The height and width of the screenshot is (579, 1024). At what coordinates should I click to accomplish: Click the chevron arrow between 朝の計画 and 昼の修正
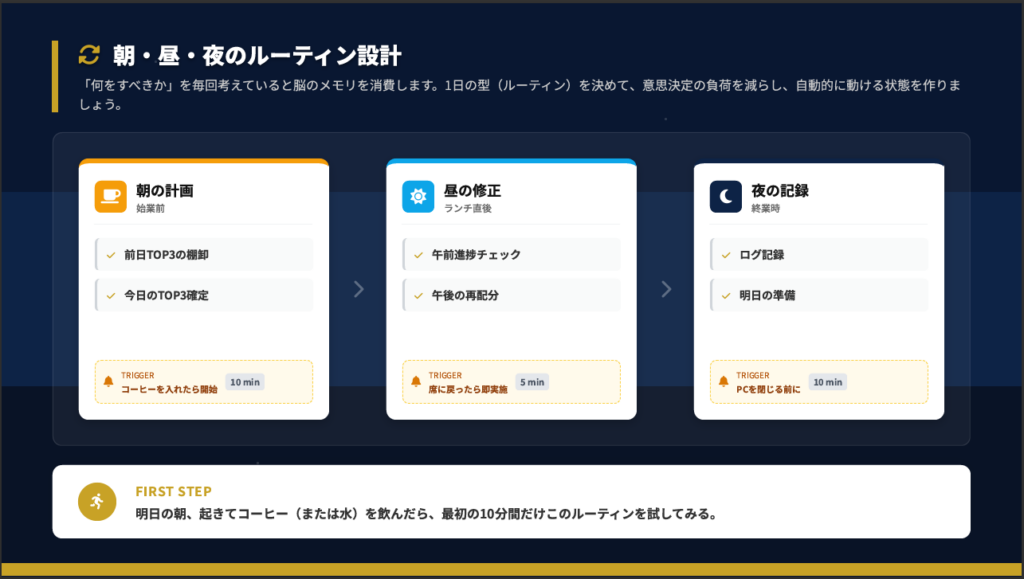[x=358, y=289]
